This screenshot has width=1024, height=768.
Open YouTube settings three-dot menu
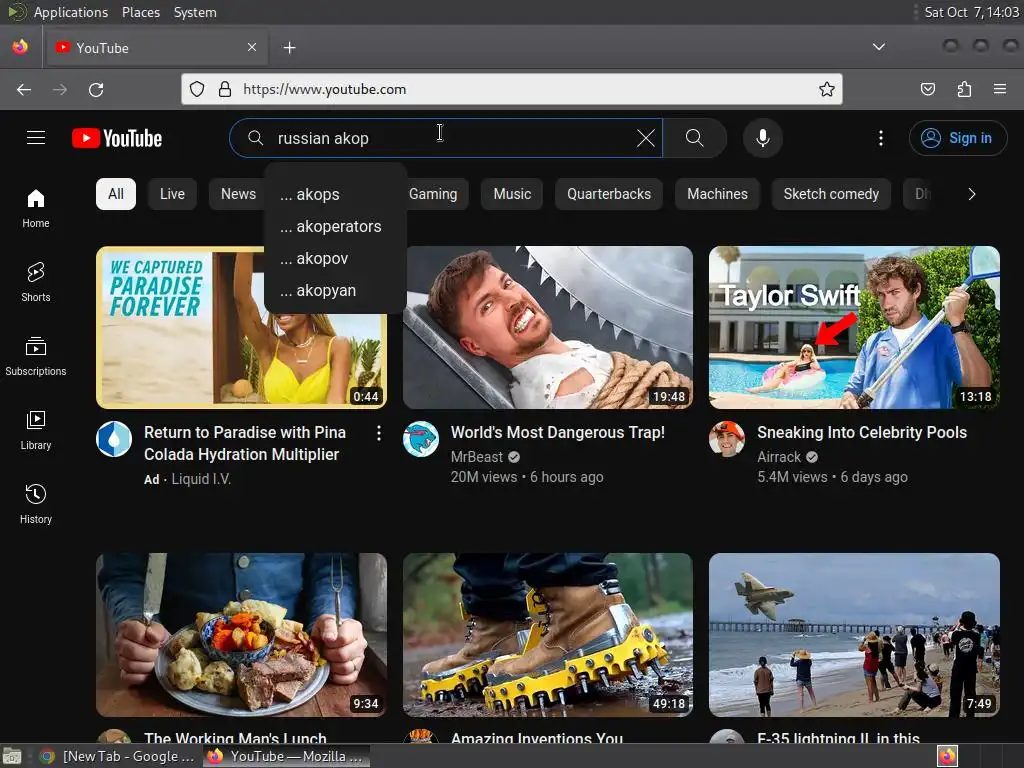pyautogui.click(x=880, y=138)
